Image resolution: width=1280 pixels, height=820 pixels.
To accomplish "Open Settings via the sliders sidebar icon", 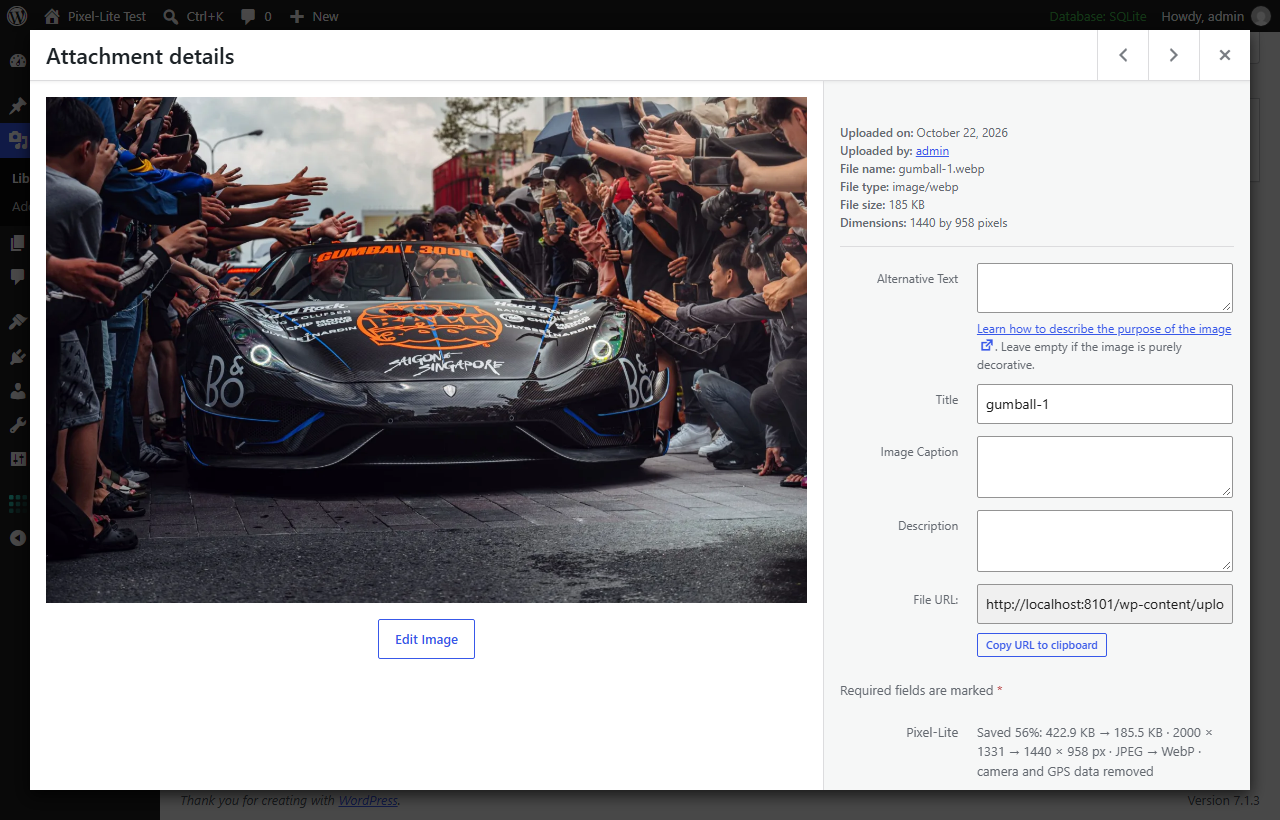I will (x=17, y=459).
